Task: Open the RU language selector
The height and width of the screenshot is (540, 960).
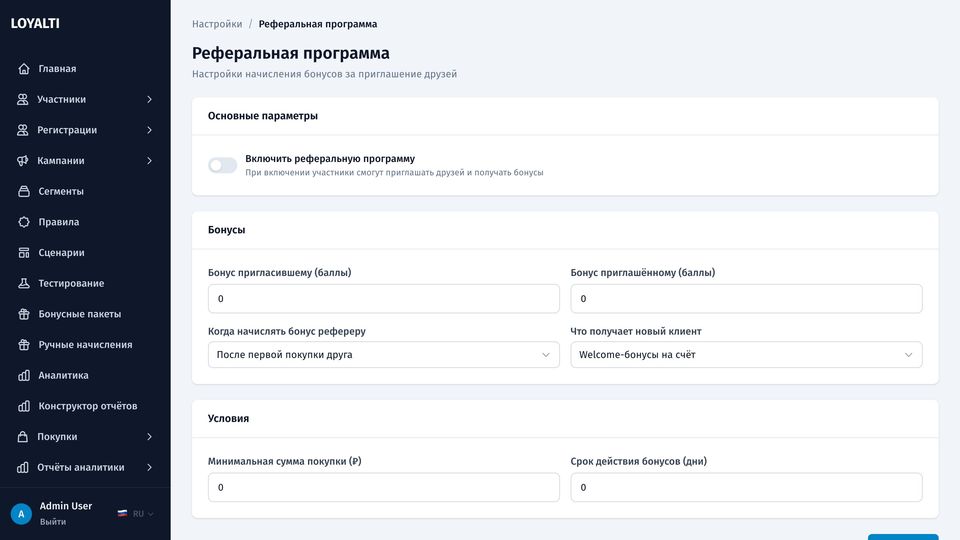Action: 136,514
